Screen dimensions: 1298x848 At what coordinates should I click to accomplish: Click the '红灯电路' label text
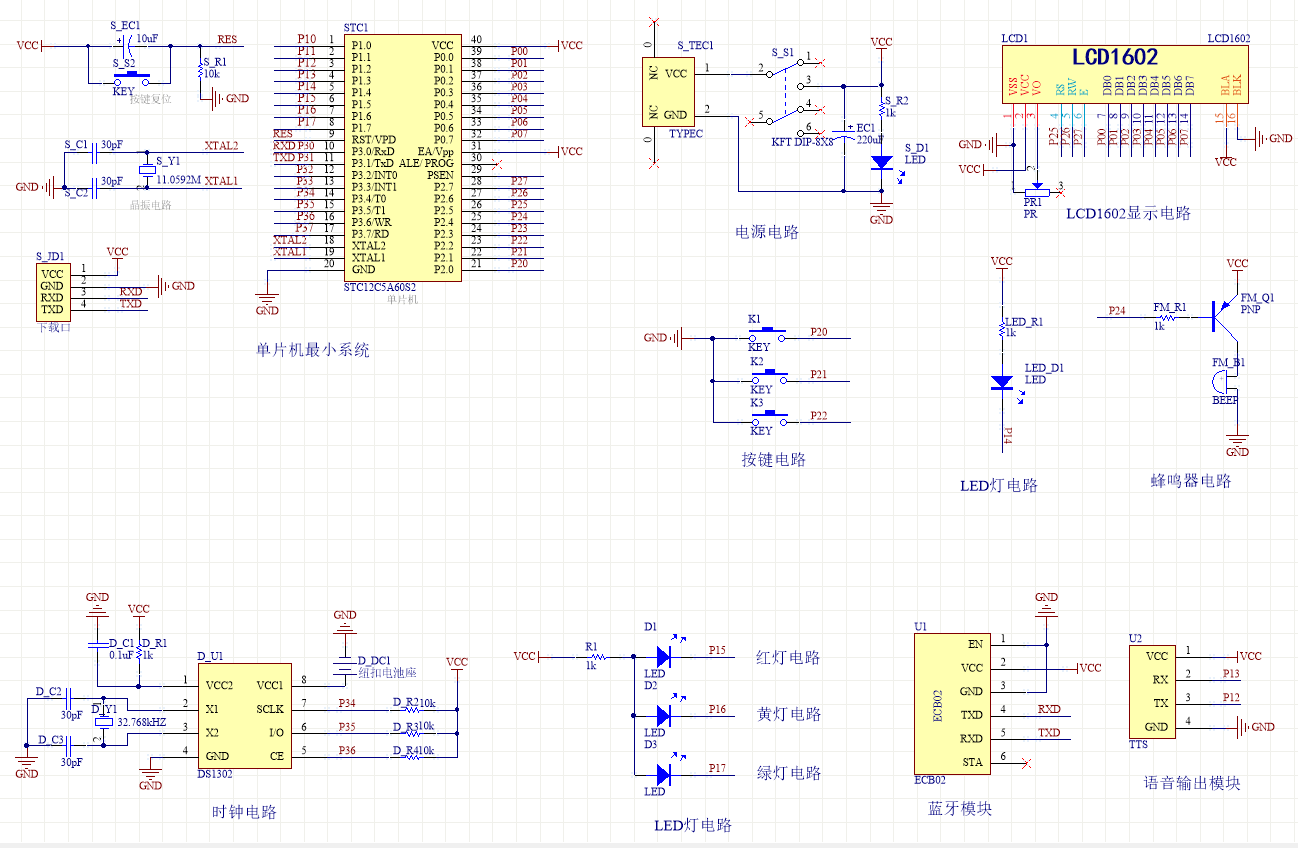789,657
